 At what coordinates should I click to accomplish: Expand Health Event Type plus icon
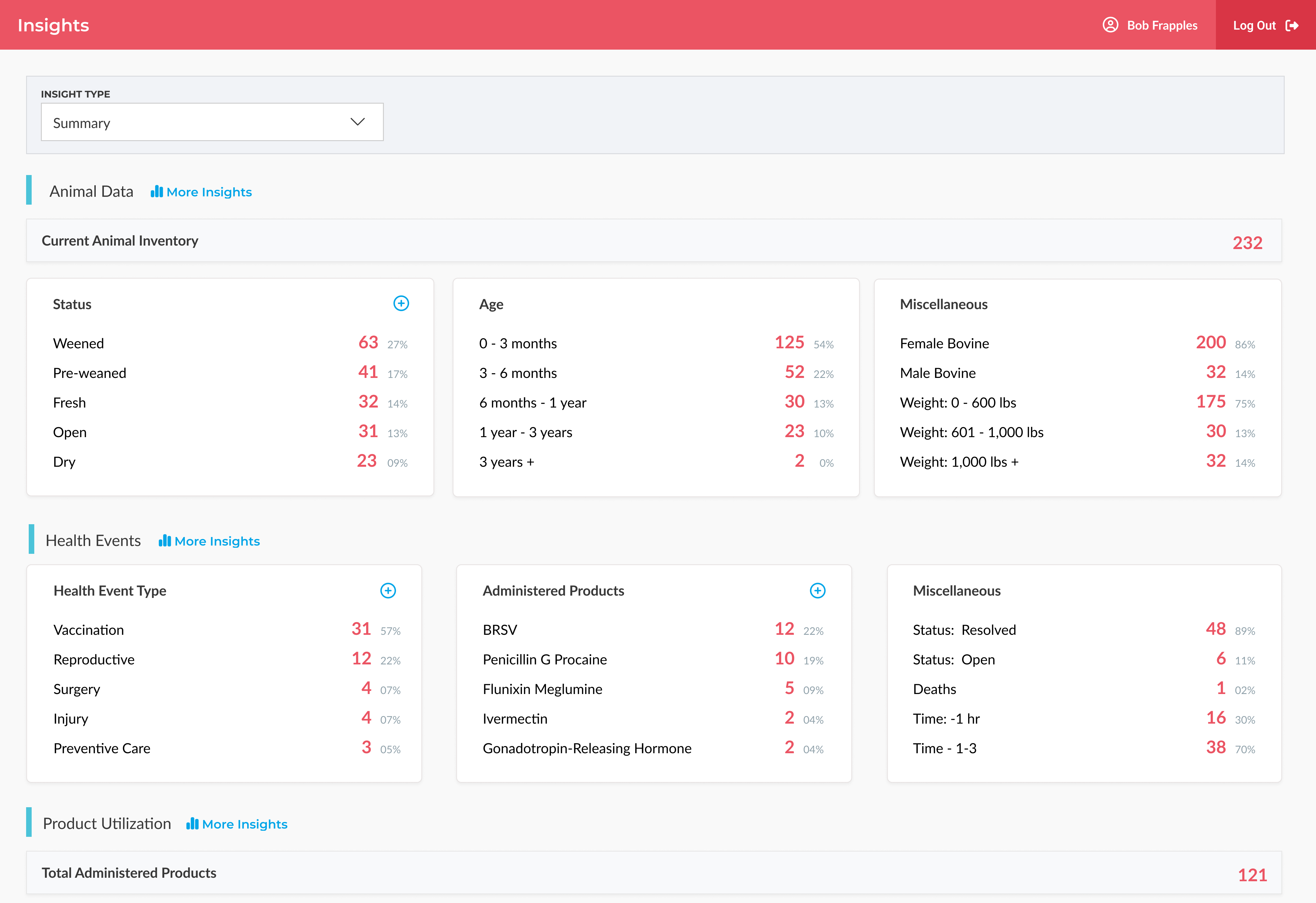click(388, 590)
